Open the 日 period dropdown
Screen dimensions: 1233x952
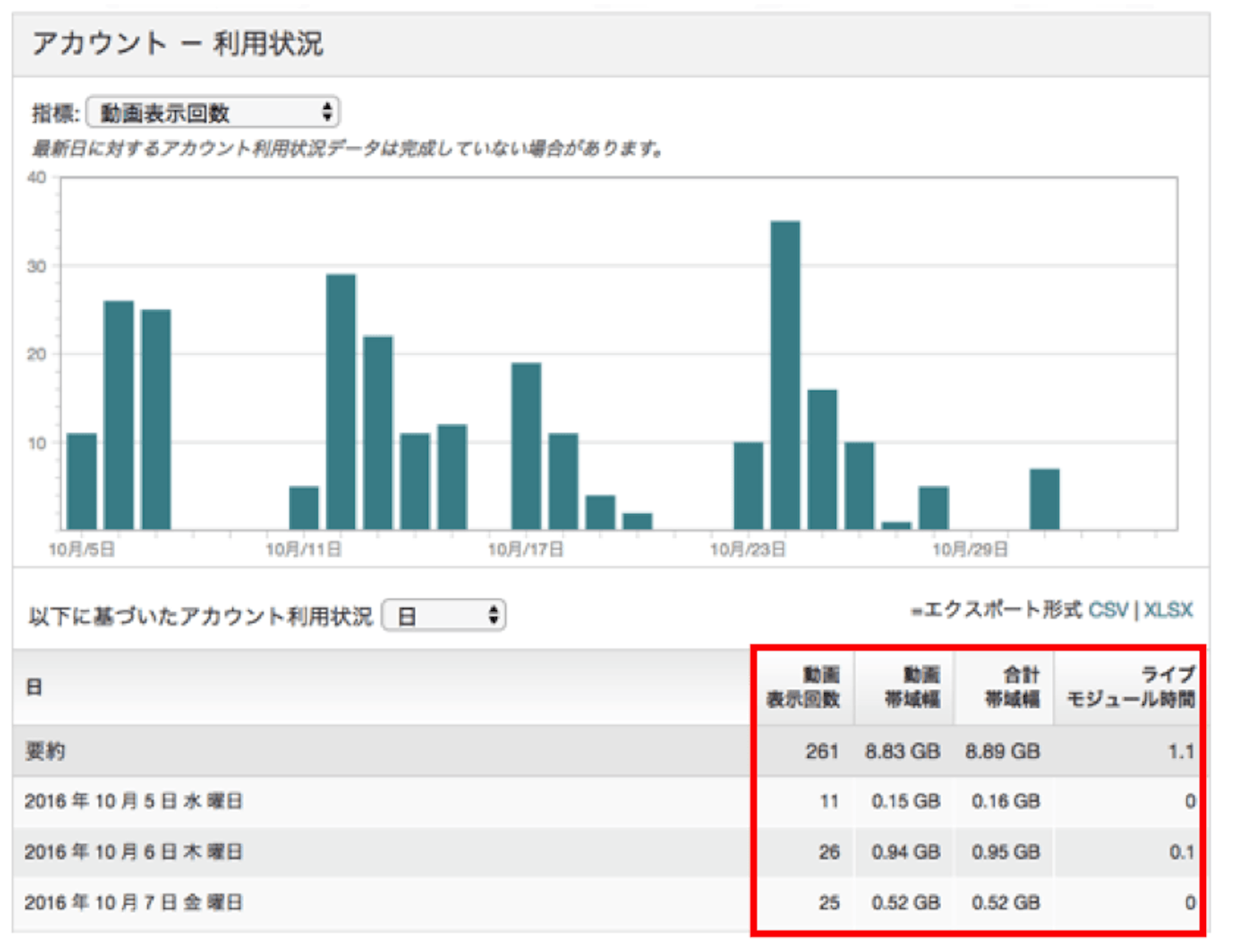point(444,616)
